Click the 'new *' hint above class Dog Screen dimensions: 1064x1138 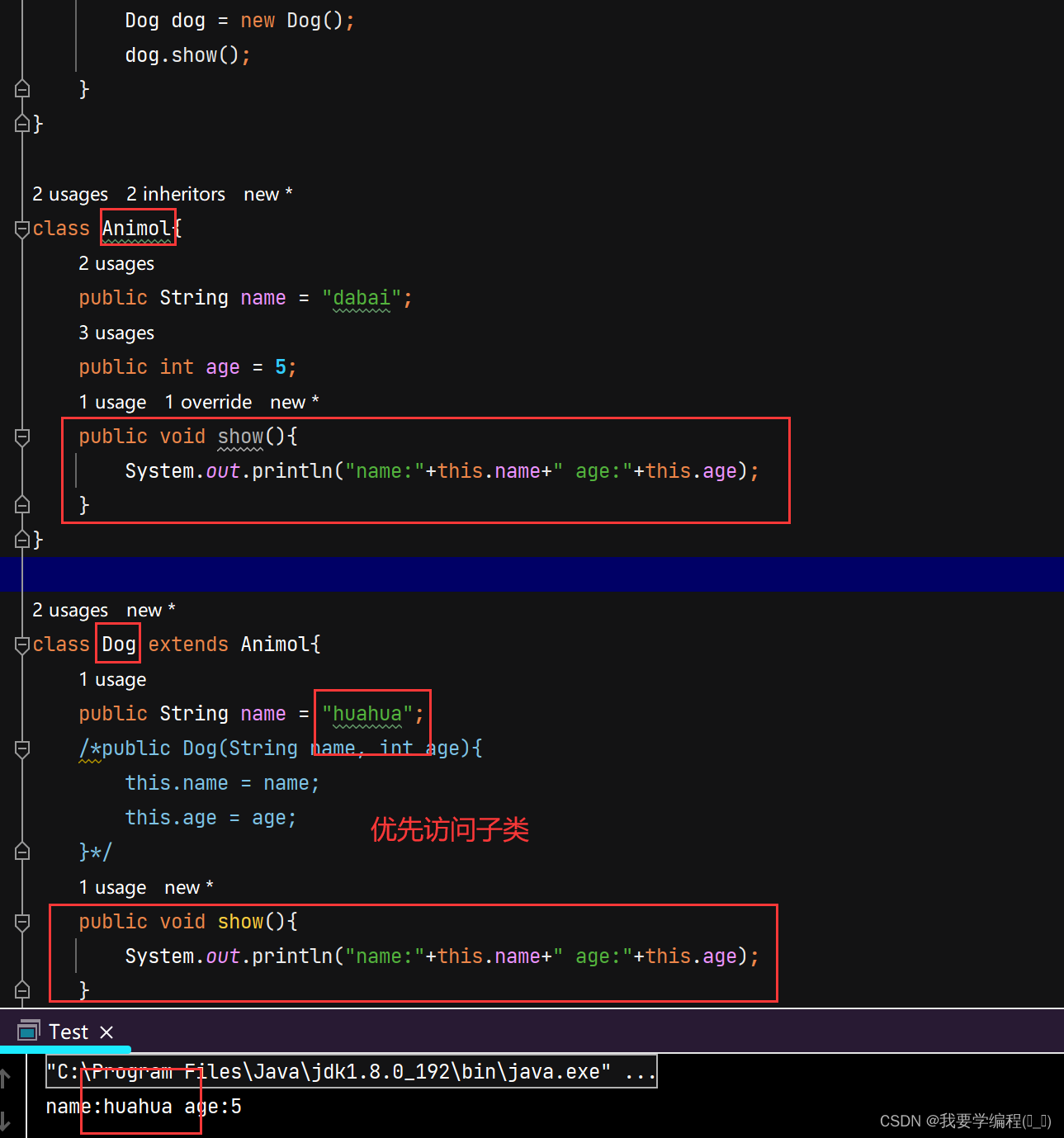click(x=151, y=611)
